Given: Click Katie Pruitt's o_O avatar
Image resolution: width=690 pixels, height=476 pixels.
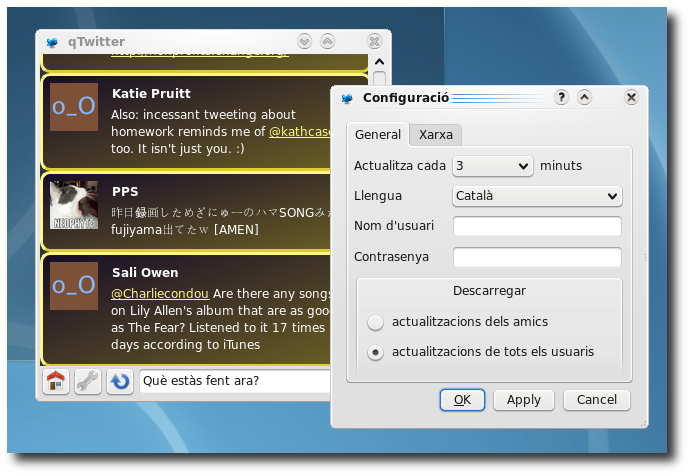Looking at the screenshot, I should 74,107.
